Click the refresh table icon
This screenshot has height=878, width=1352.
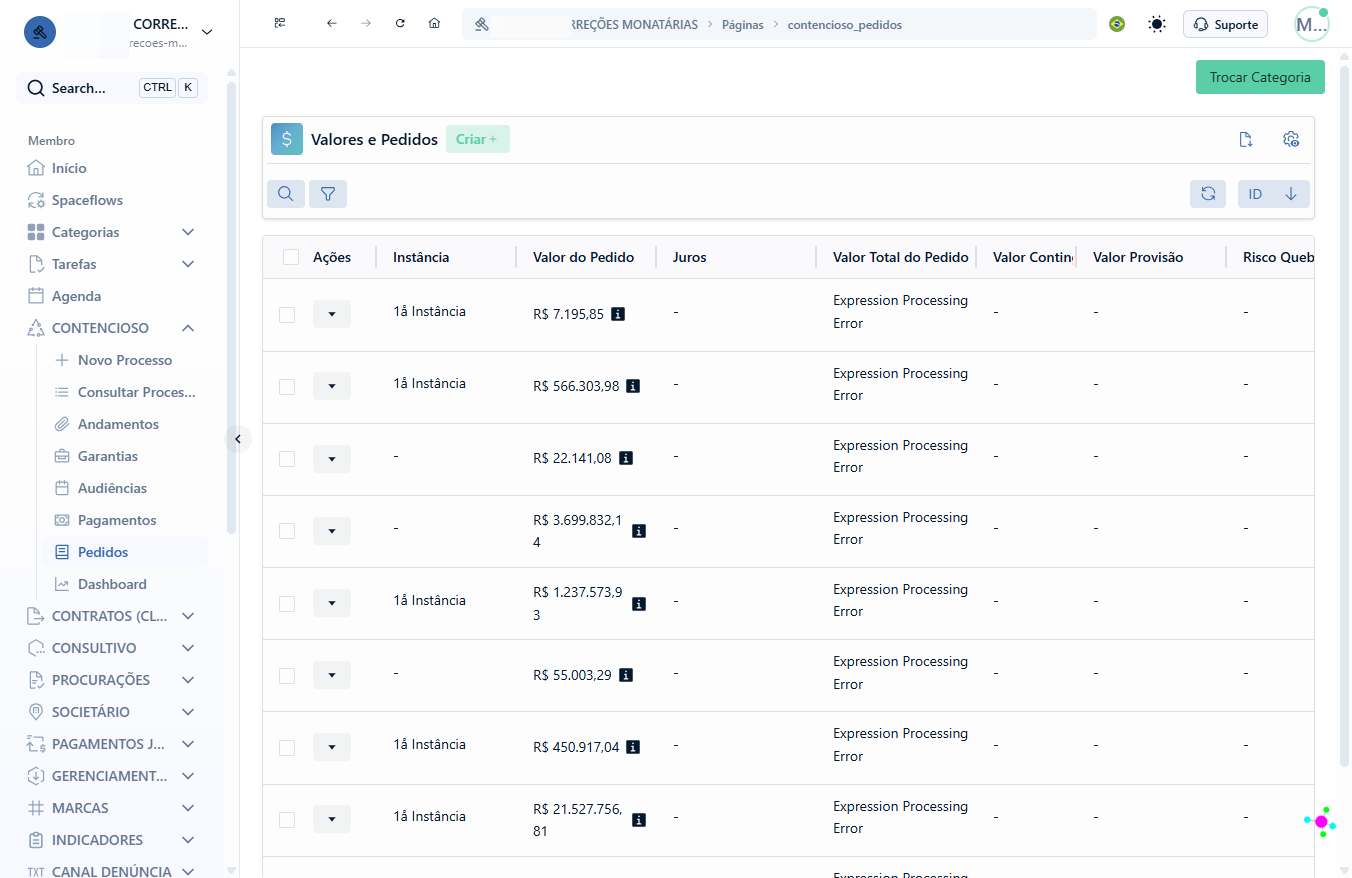[1208, 194]
